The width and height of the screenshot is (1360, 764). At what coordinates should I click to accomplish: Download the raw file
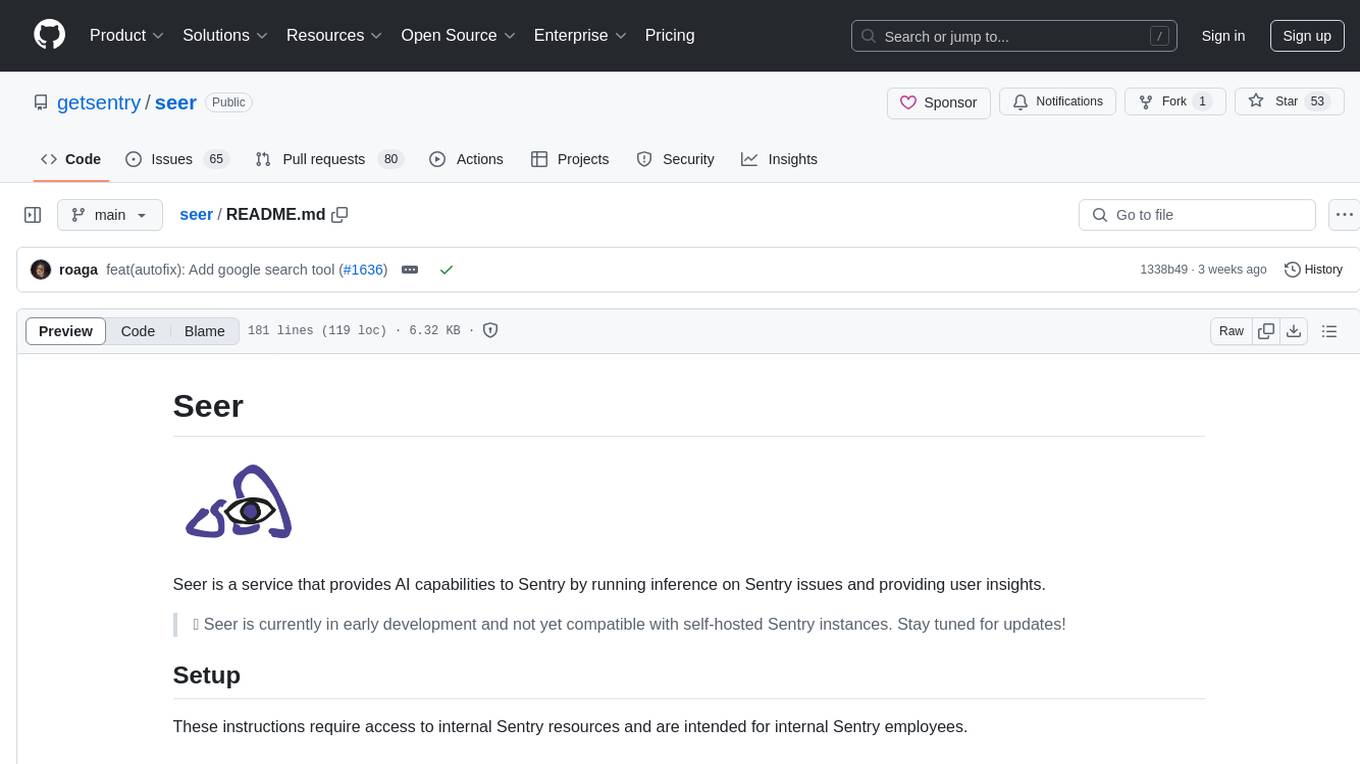[1294, 331]
